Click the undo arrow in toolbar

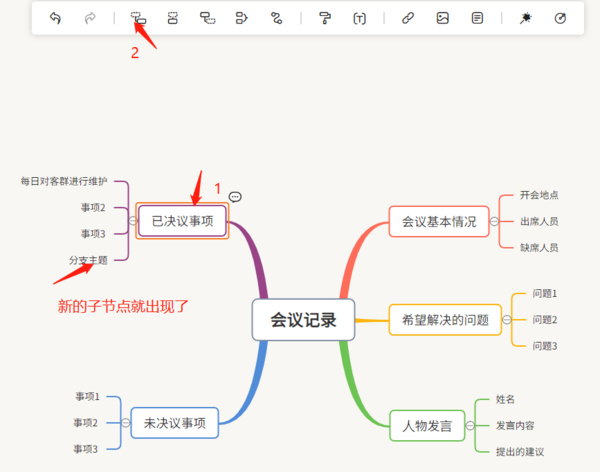55,18
